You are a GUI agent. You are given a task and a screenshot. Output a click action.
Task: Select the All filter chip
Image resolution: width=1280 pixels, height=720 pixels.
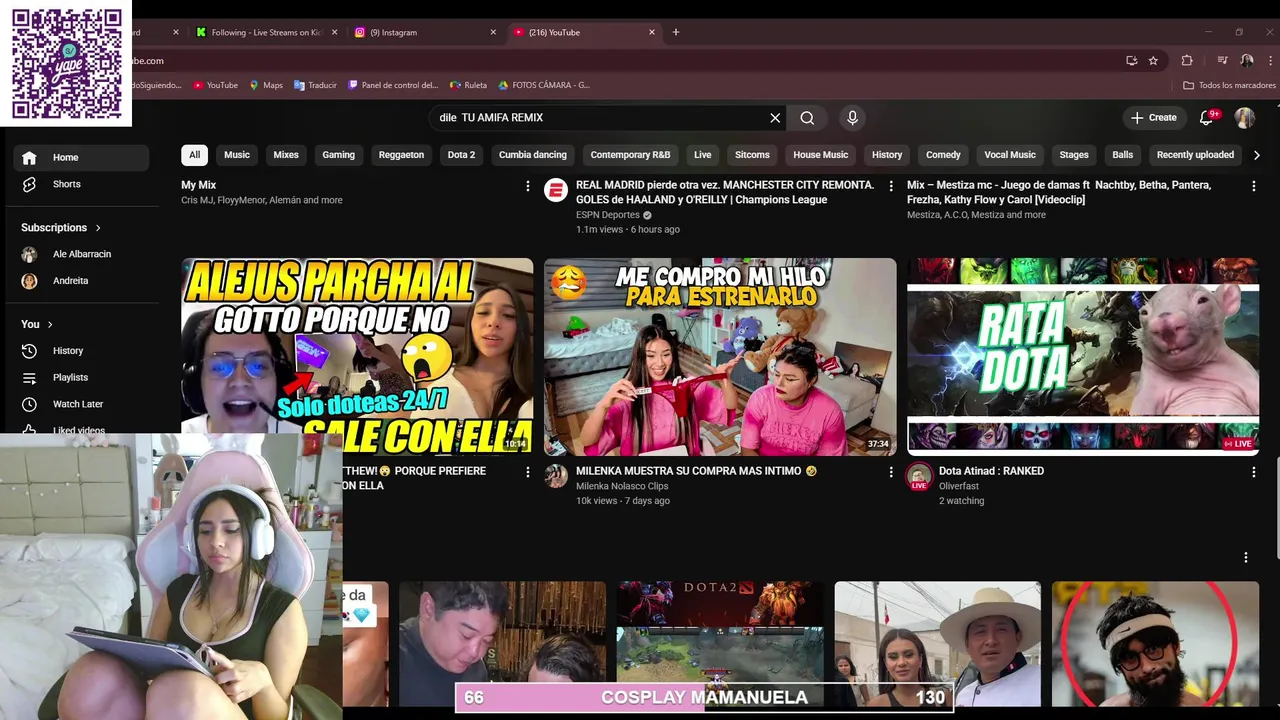pyautogui.click(x=194, y=155)
